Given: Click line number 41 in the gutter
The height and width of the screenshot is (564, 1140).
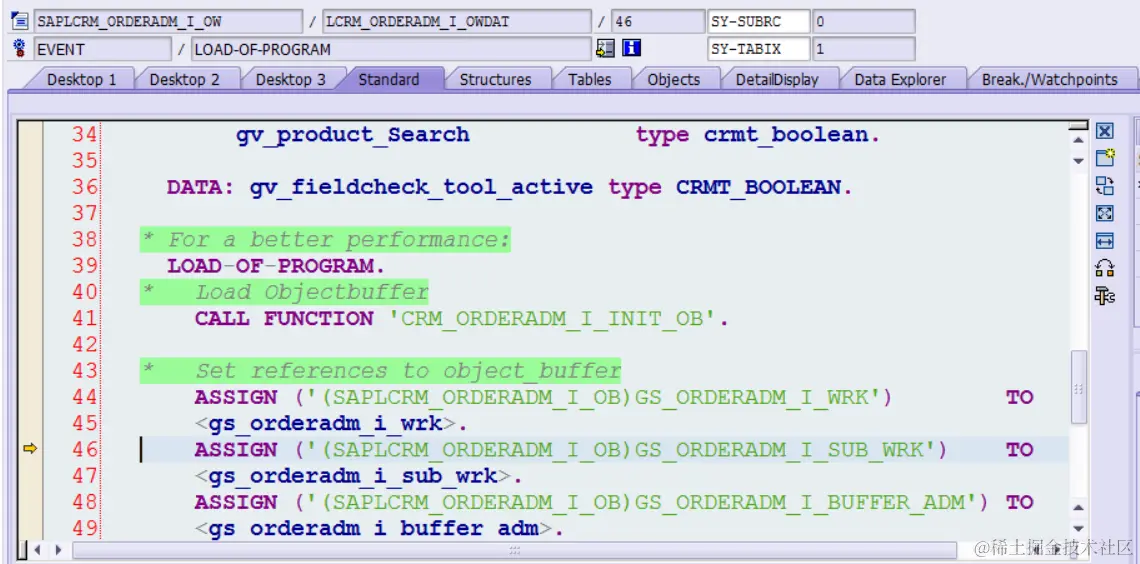Looking at the screenshot, I should (x=85, y=318).
